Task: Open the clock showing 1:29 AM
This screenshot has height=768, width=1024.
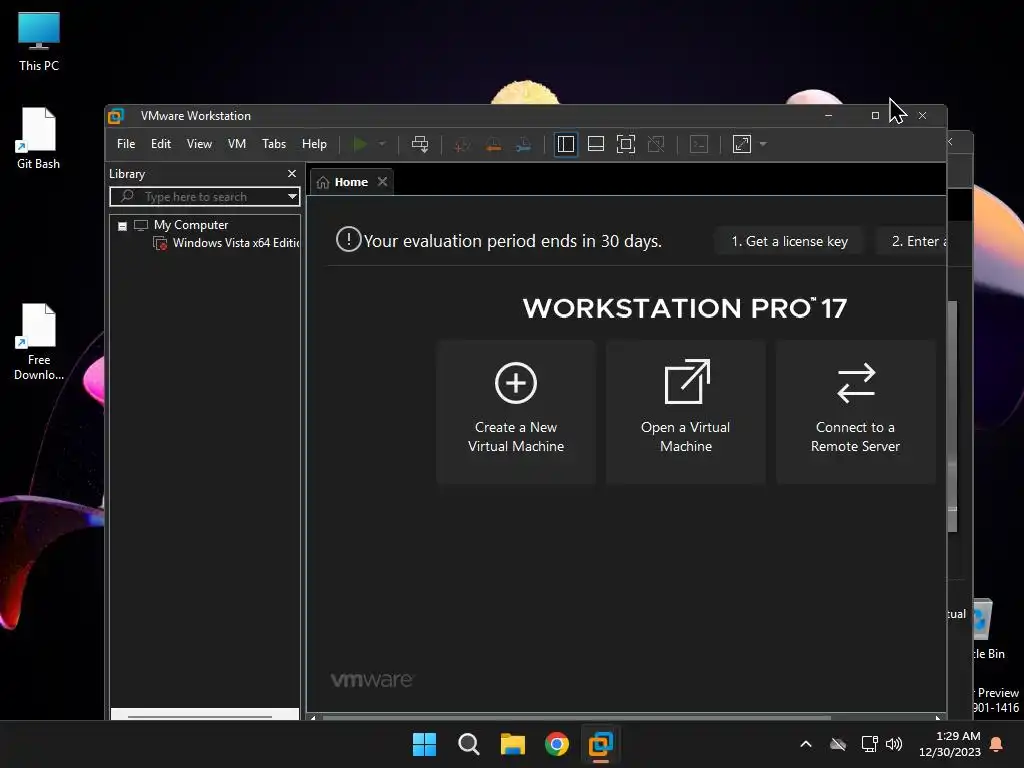Action: point(950,744)
